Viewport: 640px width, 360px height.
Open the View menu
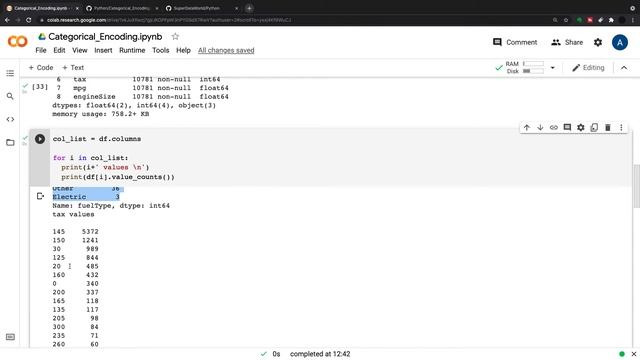click(x=80, y=50)
